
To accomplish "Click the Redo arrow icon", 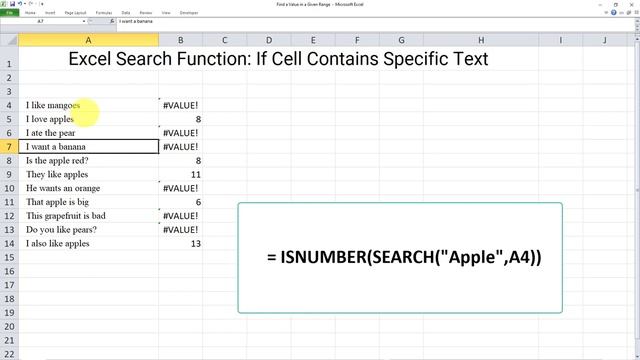I will pyautogui.click(x=31, y=4).
